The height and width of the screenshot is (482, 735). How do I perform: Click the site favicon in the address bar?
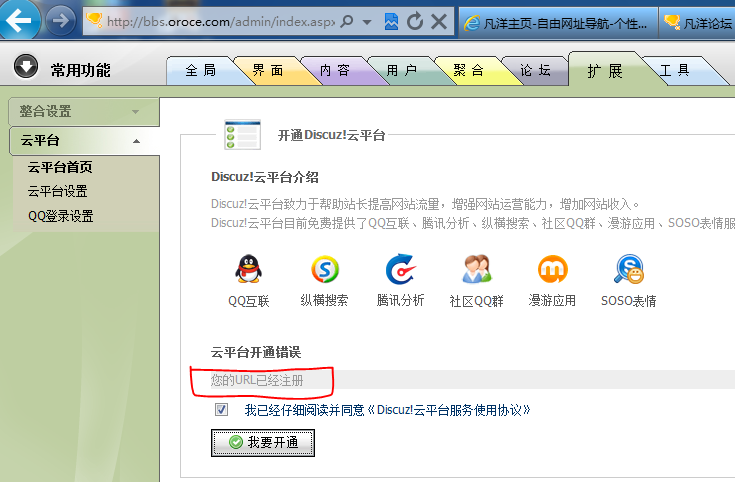94,20
